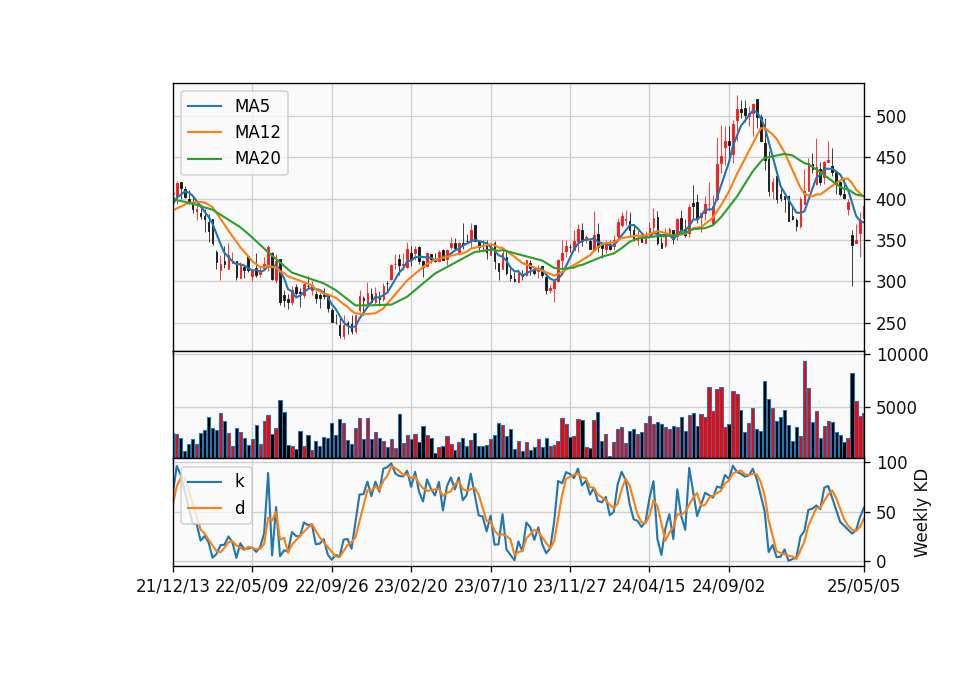Click the 500 price axis label
Image resolution: width=960 pixels, height=690 pixels.
(x=891, y=117)
